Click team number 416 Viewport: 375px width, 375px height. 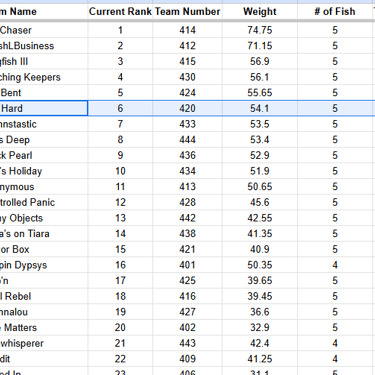(187, 296)
